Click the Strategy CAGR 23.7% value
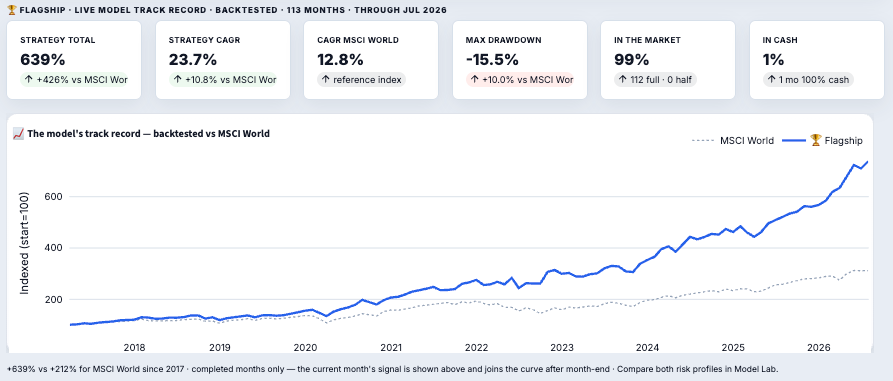 [x=193, y=60]
